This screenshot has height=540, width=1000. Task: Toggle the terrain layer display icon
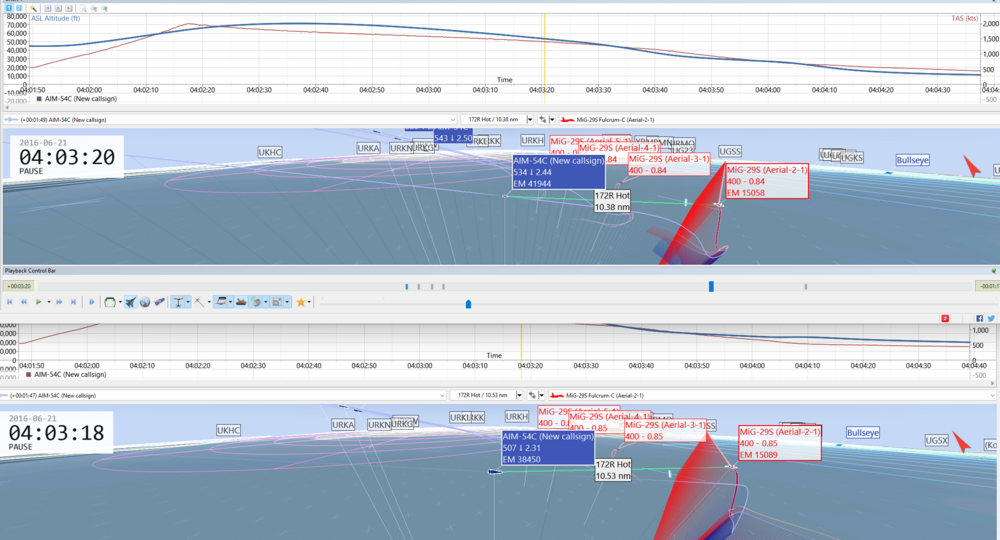coord(221,302)
